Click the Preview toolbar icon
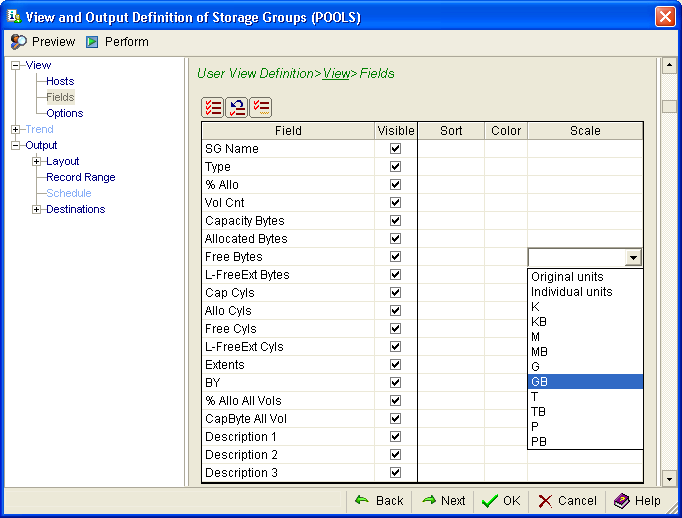 click(19, 42)
